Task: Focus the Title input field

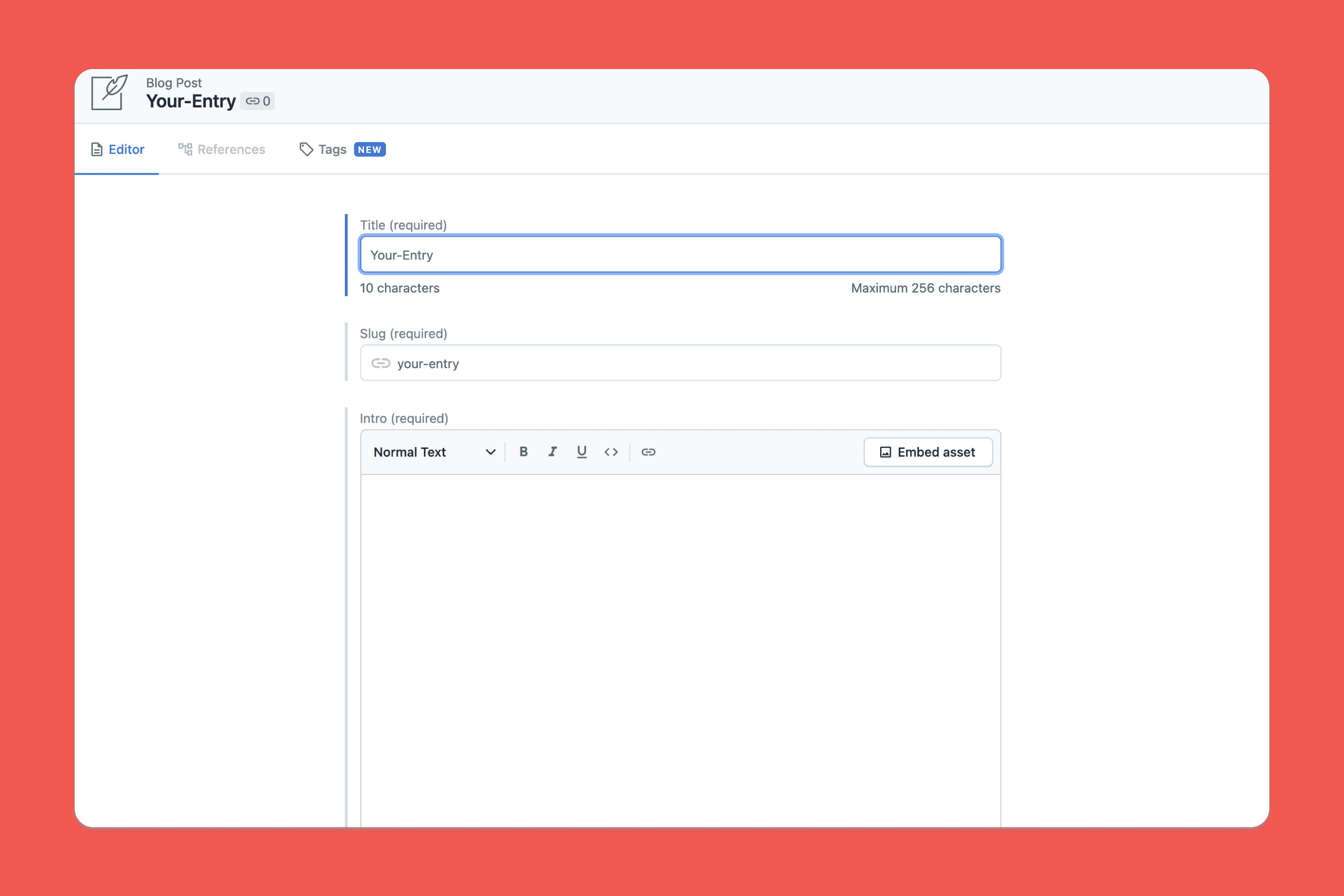Action: pos(680,255)
